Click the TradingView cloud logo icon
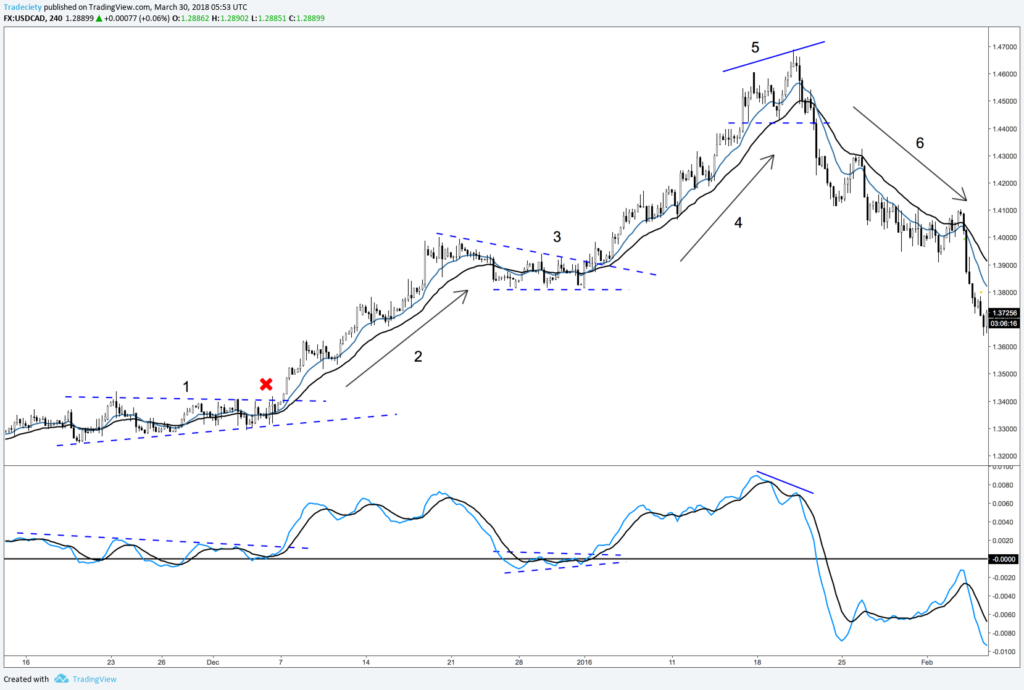 (61, 678)
